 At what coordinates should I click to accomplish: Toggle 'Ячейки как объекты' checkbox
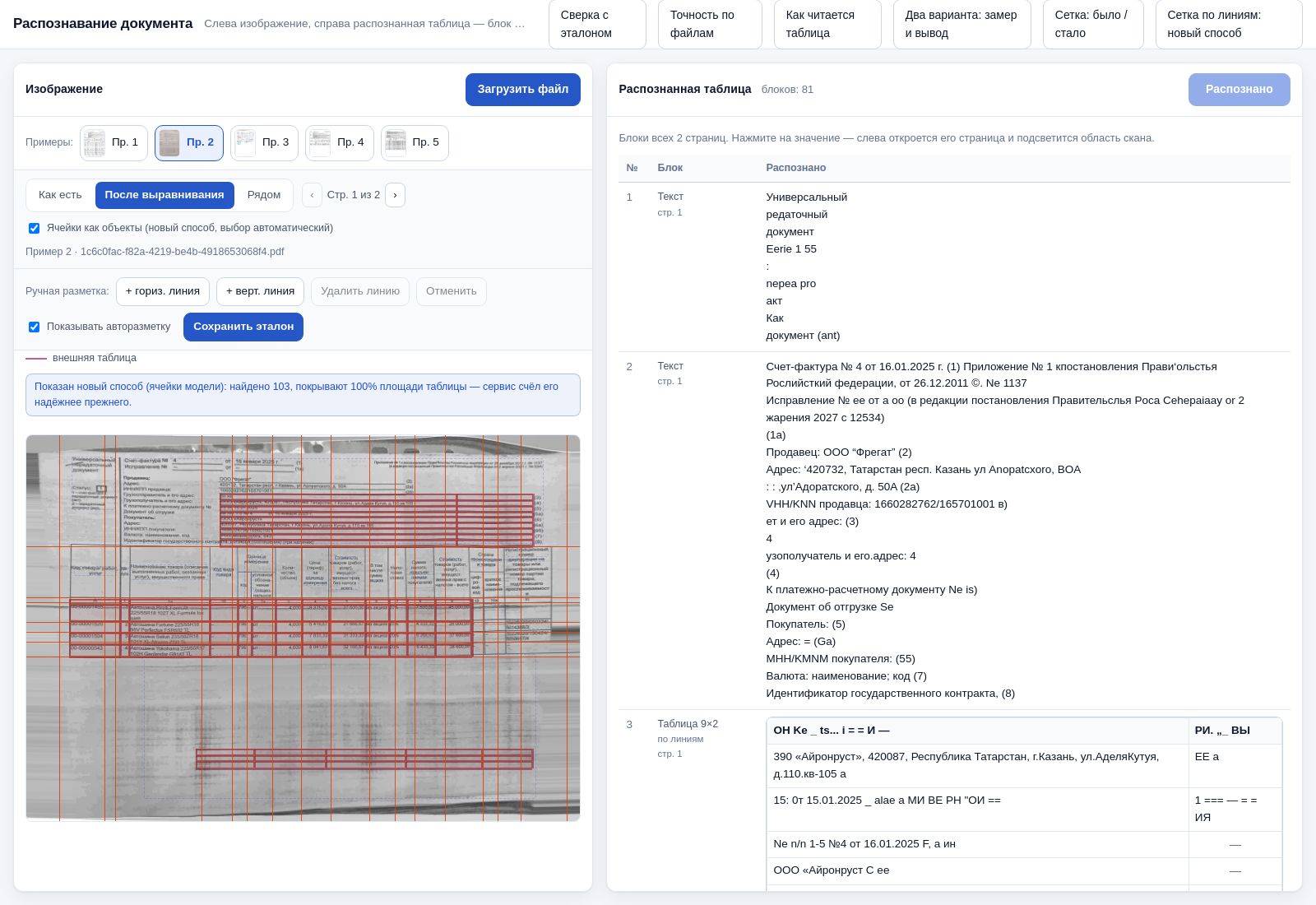click(x=35, y=229)
